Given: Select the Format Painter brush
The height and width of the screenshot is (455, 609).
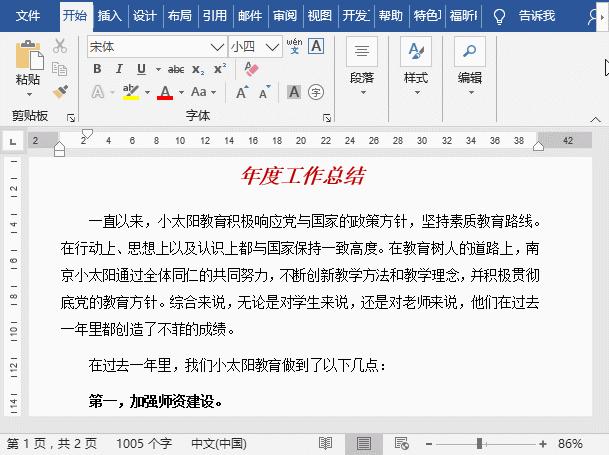Looking at the screenshot, I should [x=60, y=92].
